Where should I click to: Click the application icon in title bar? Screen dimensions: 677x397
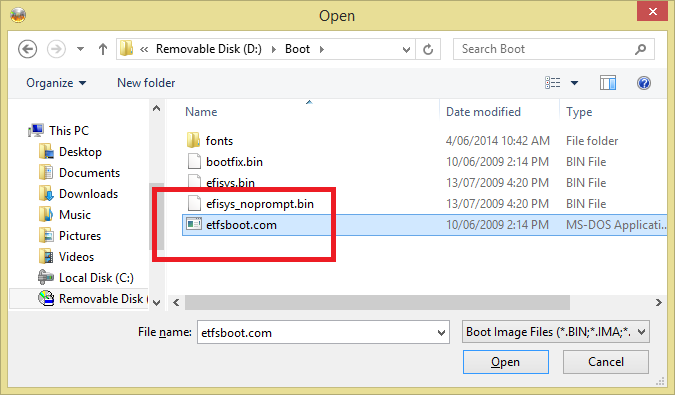(18, 15)
